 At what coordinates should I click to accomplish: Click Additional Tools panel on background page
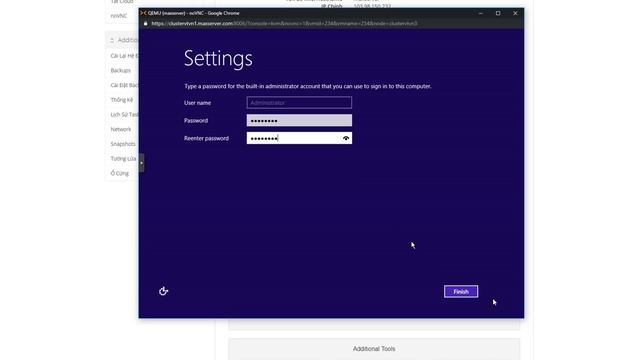click(374, 349)
